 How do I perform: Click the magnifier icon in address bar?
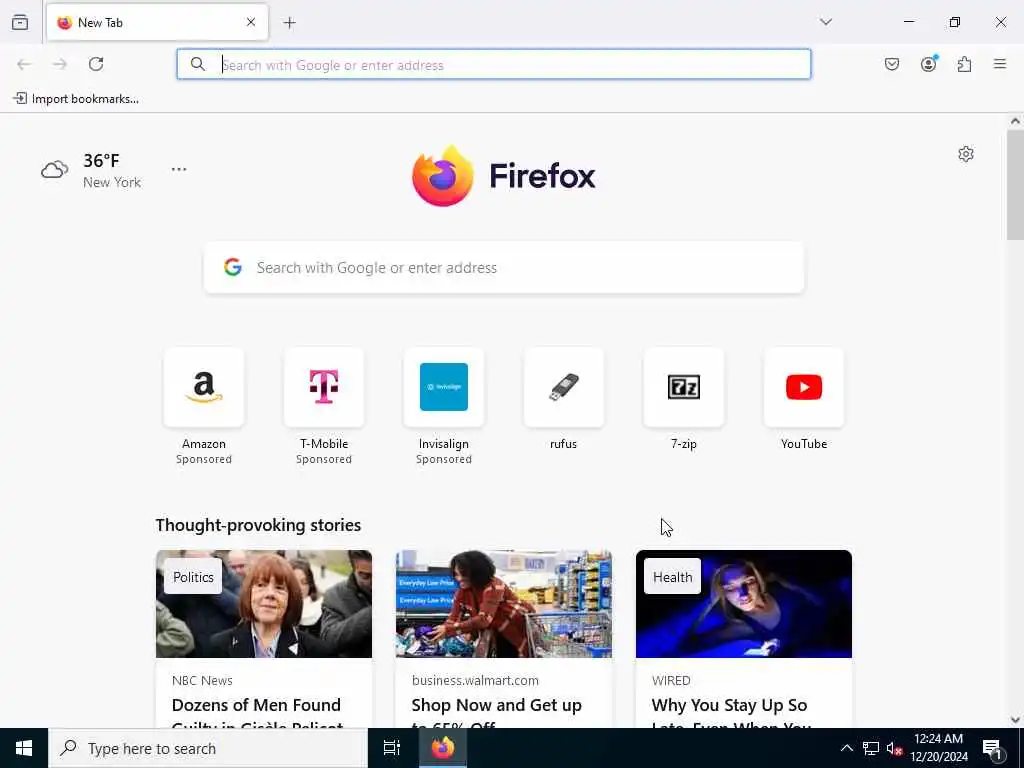point(197,64)
